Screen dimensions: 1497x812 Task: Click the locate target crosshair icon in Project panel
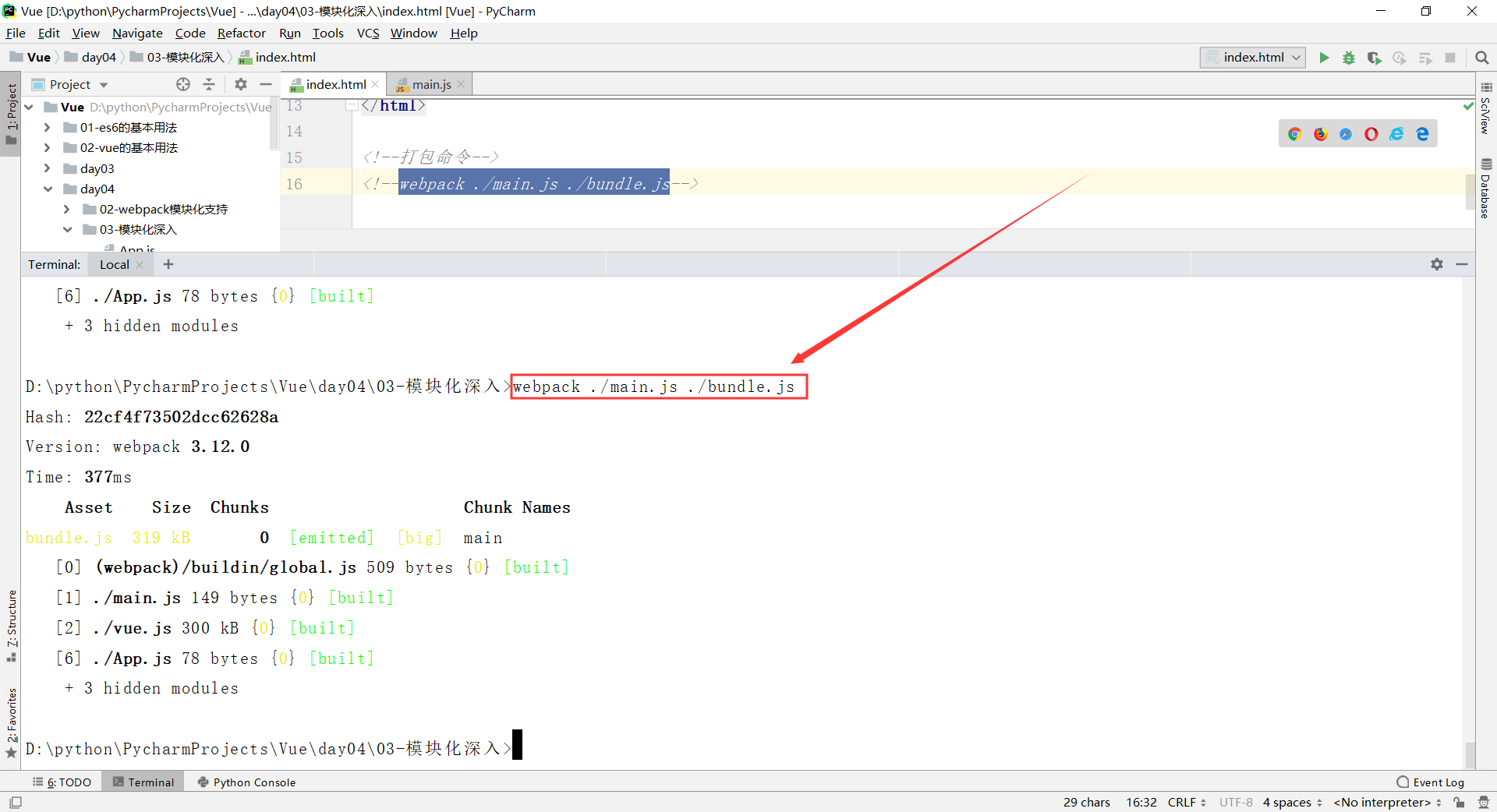click(183, 84)
